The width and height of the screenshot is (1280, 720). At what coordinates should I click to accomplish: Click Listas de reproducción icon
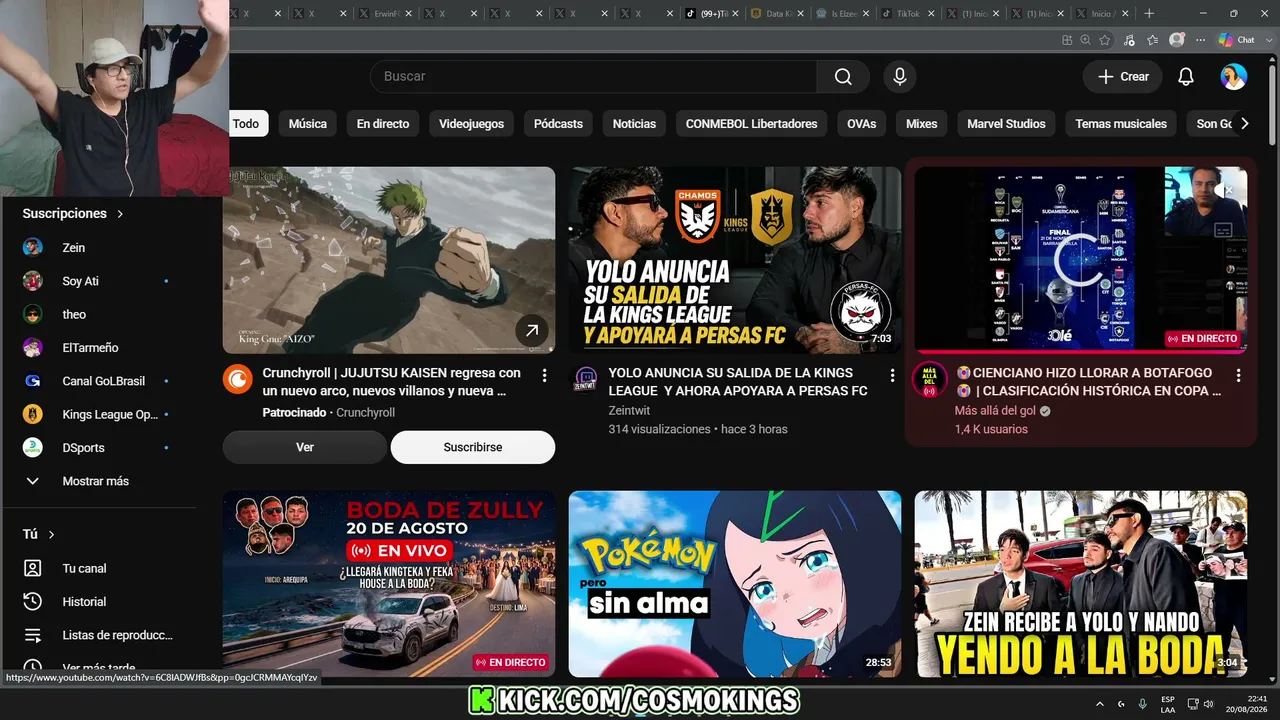point(33,635)
